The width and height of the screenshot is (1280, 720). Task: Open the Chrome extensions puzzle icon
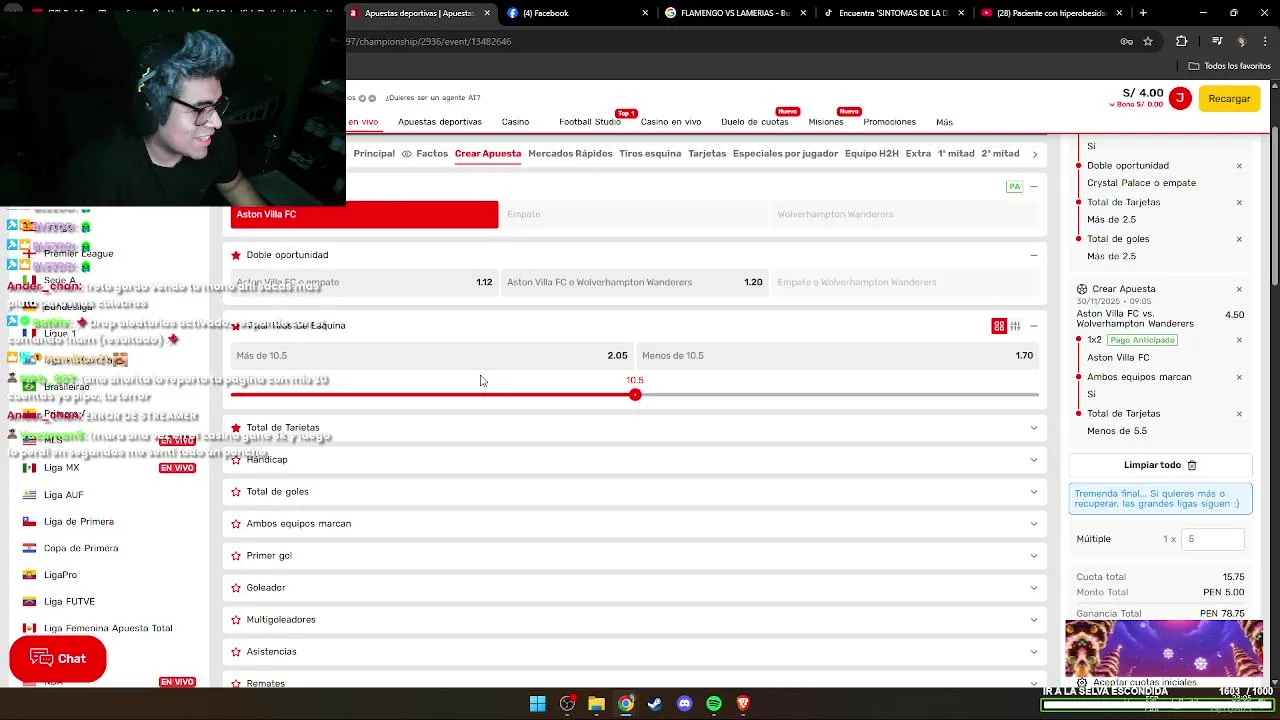(x=1181, y=41)
